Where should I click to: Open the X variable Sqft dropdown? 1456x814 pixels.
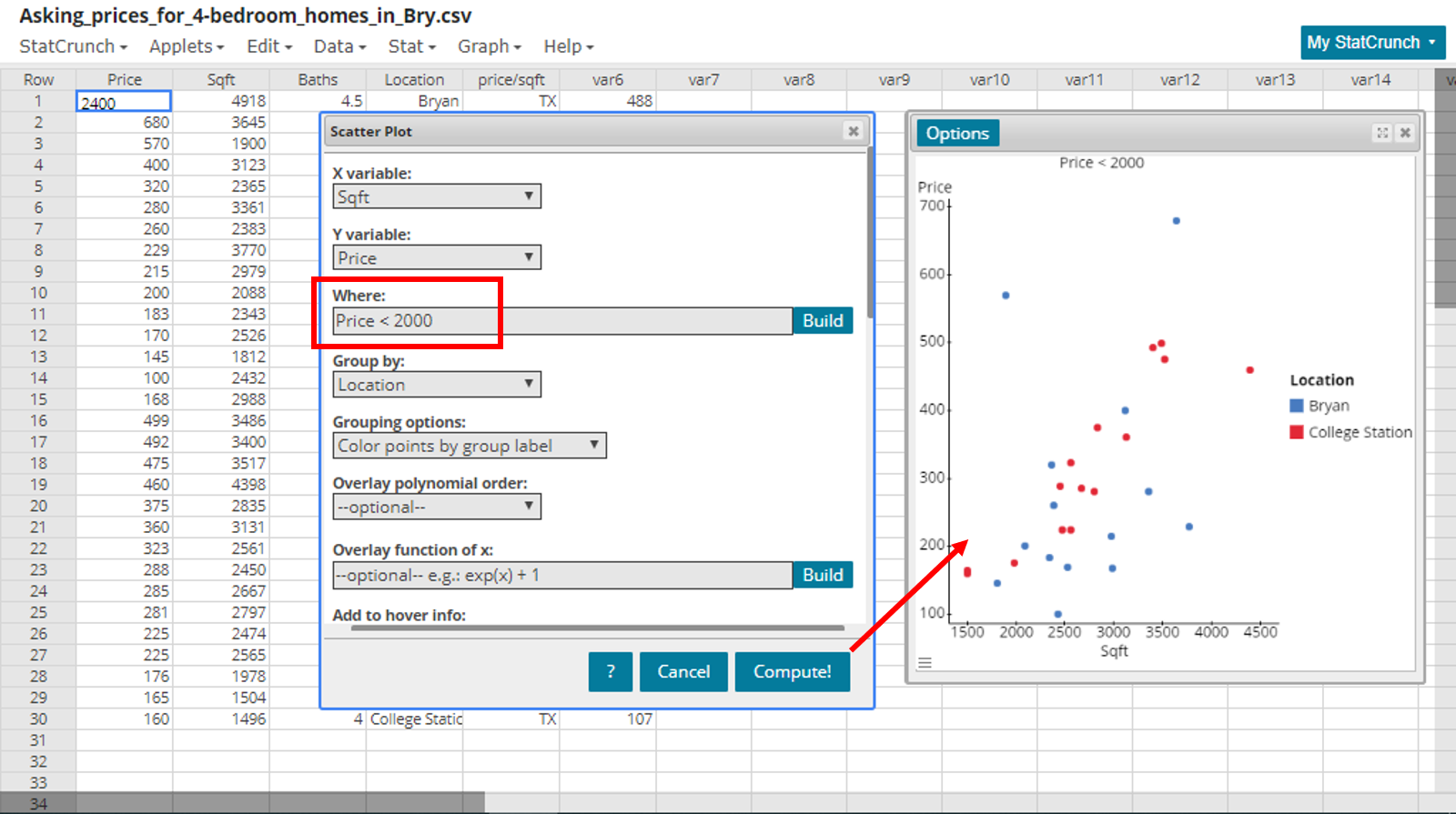(437, 196)
